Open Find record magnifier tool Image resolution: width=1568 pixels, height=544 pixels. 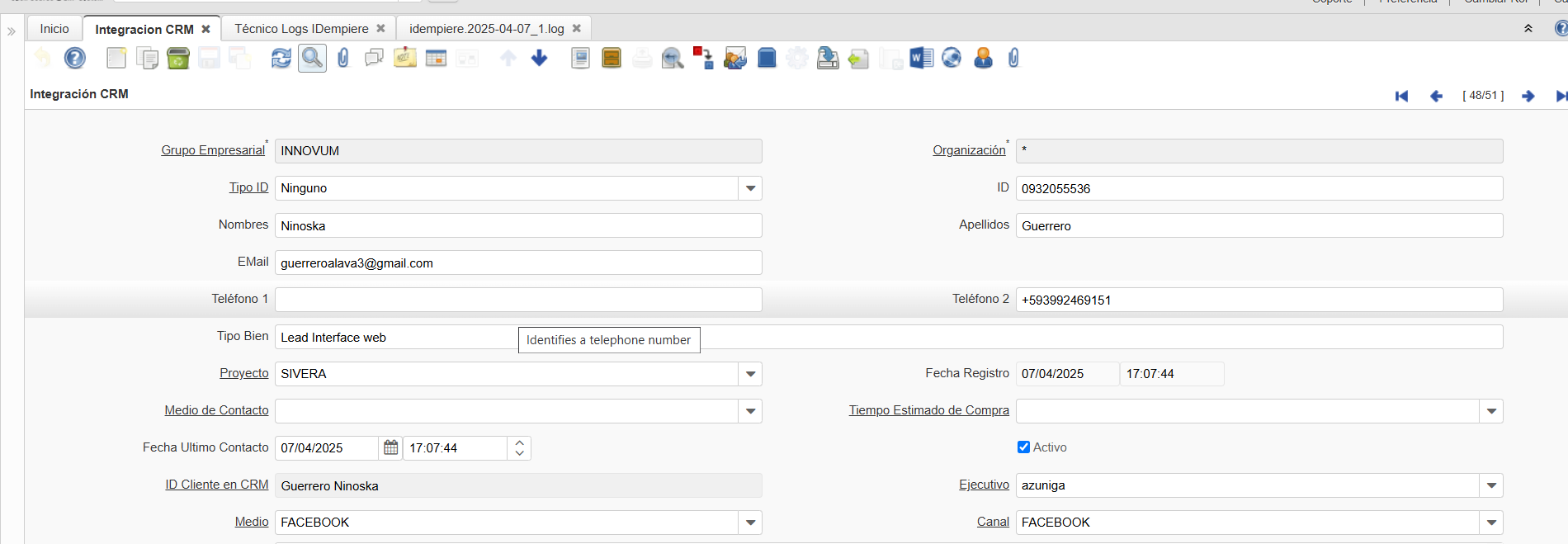tap(312, 58)
